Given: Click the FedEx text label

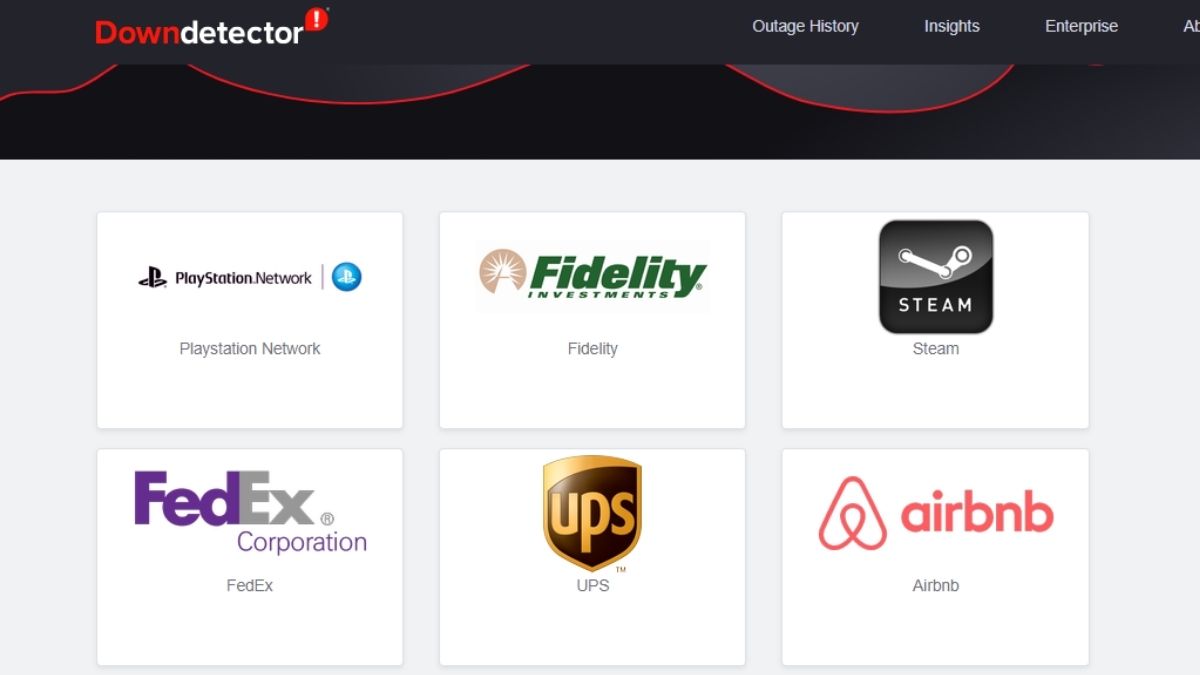Looking at the screenshot, I should [x=250, y=586].
